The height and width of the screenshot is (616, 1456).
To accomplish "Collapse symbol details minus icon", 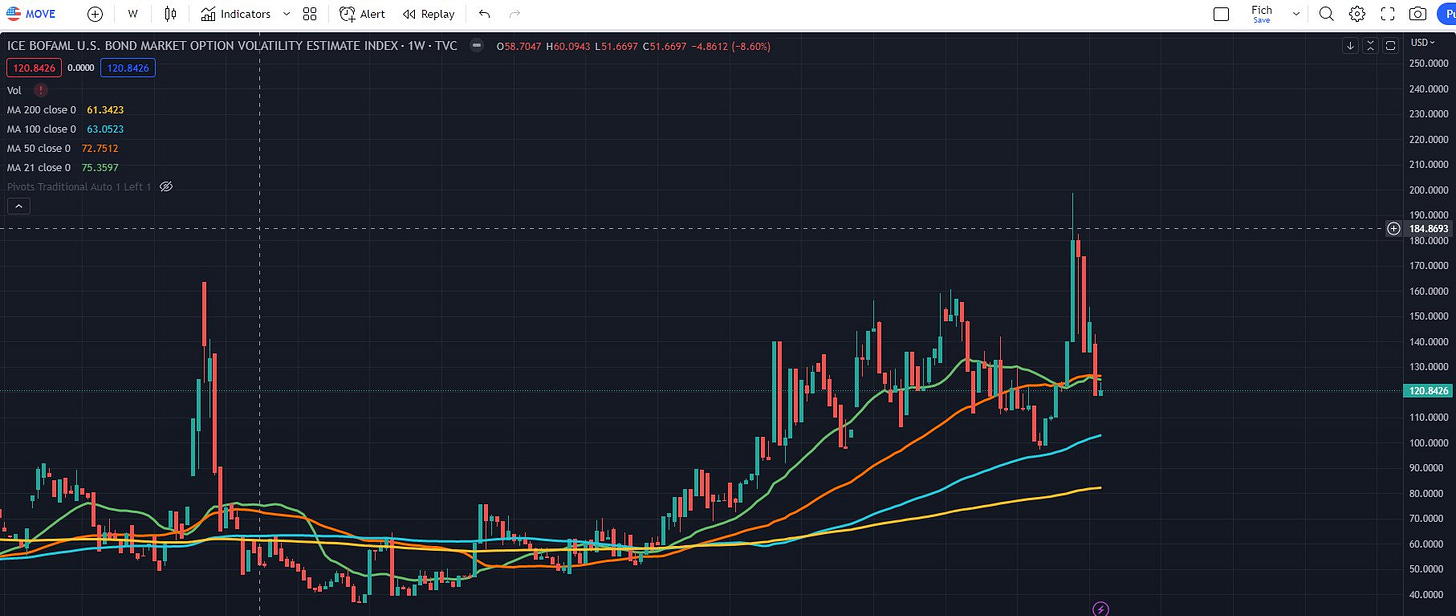I will click(477, 45).
